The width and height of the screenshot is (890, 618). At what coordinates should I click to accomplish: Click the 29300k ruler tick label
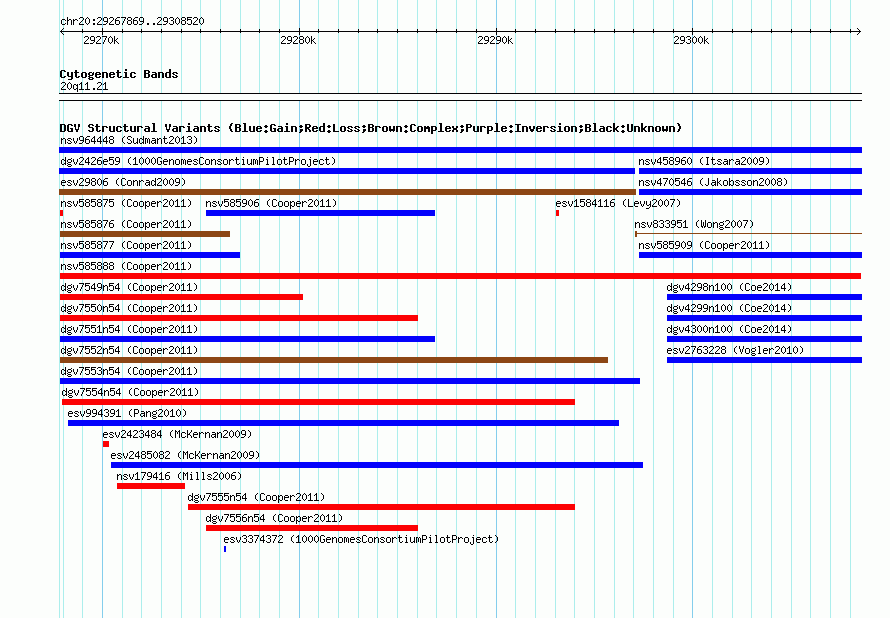coord(691,40)
